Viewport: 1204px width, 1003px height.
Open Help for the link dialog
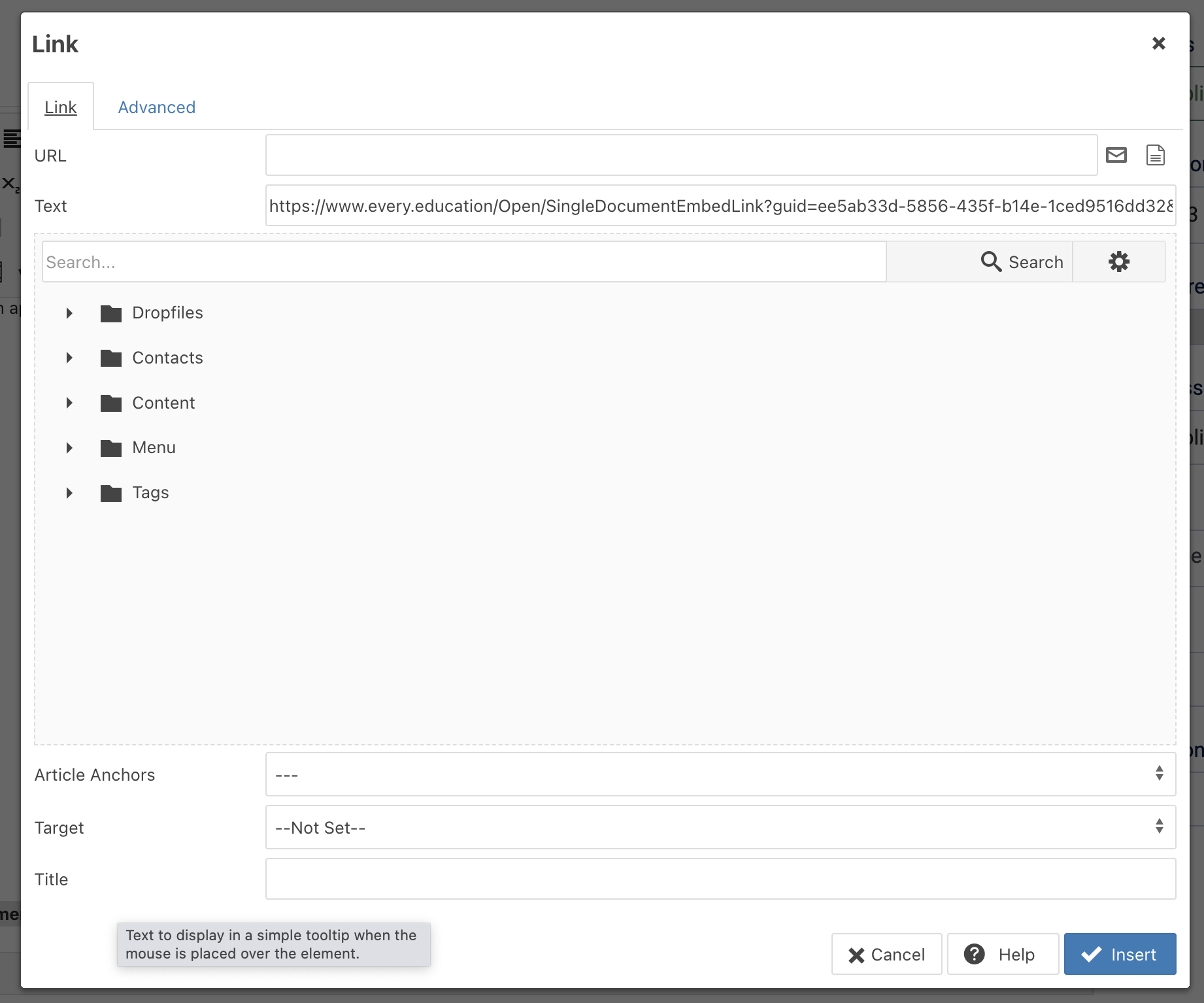point(1002,955)
